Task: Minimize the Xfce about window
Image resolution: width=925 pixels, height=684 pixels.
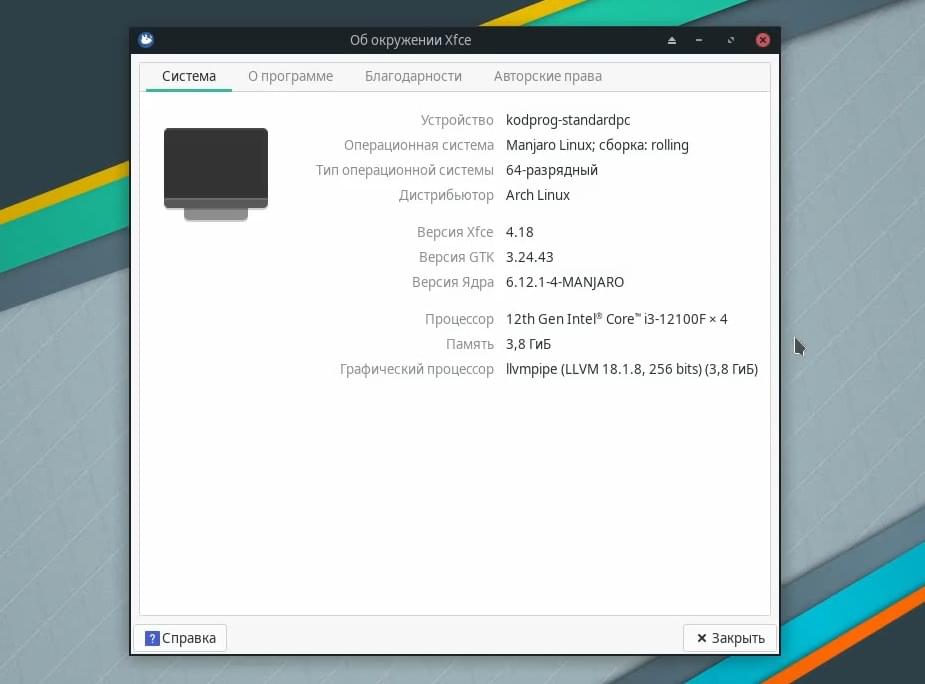Action: [x=699, y=40]
